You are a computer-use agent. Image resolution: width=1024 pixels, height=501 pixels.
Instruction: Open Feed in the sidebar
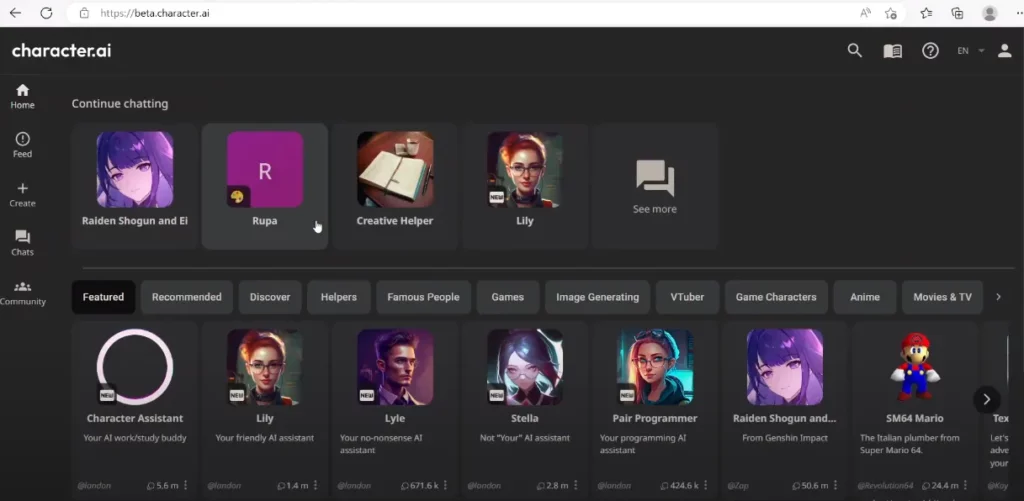click(22, 145)
